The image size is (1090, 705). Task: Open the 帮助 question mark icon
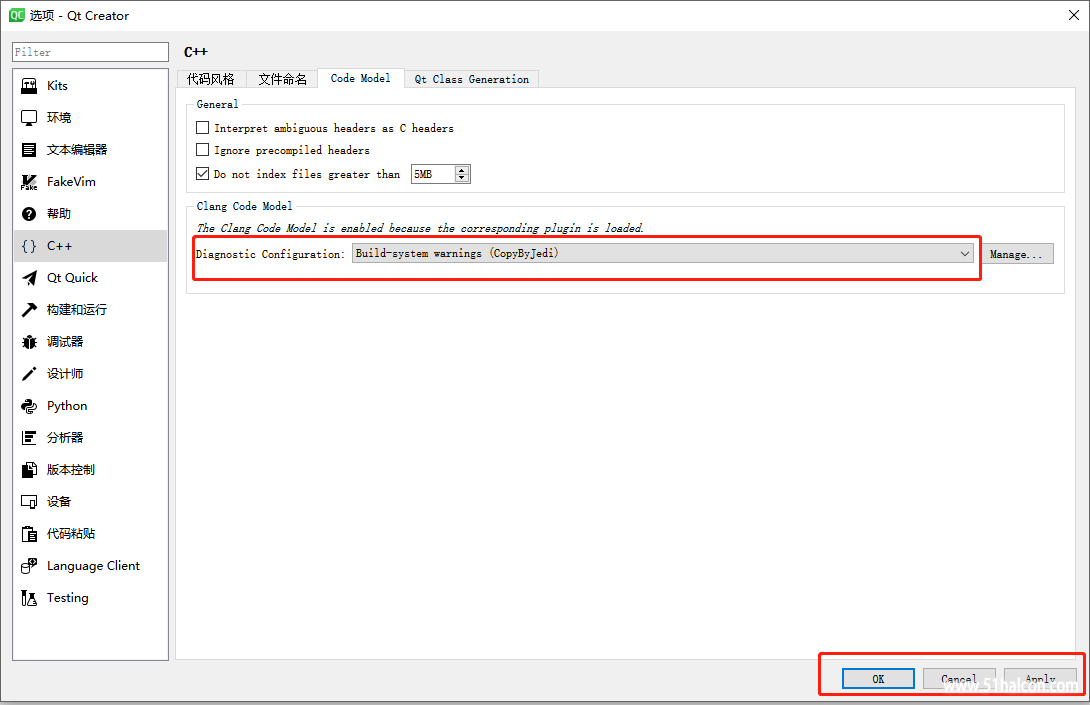coord(29,213)
